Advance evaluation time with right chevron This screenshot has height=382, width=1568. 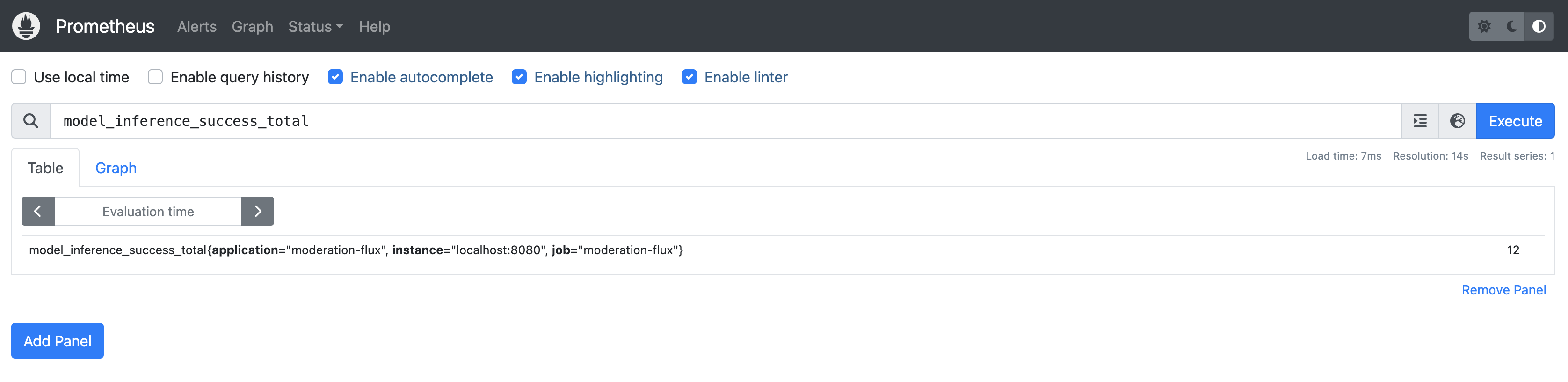point(257,211)
